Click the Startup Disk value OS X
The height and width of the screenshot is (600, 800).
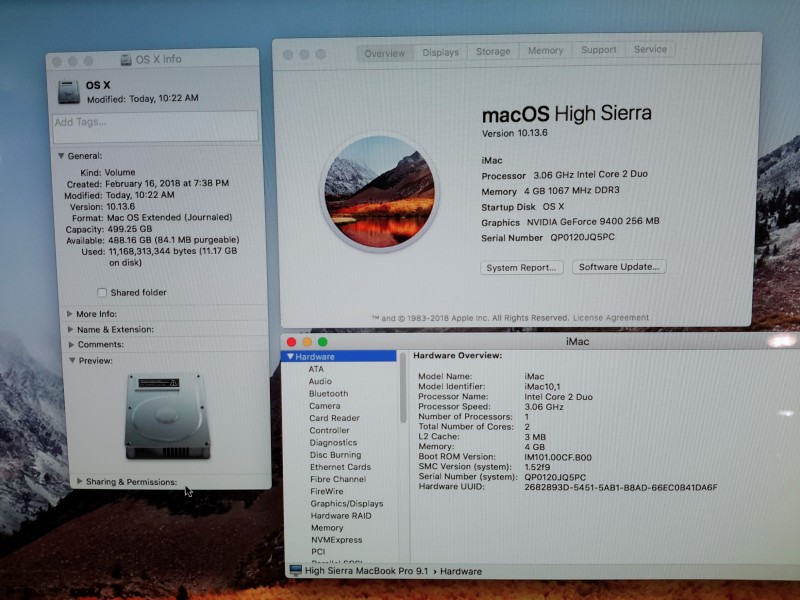point(553,207)
